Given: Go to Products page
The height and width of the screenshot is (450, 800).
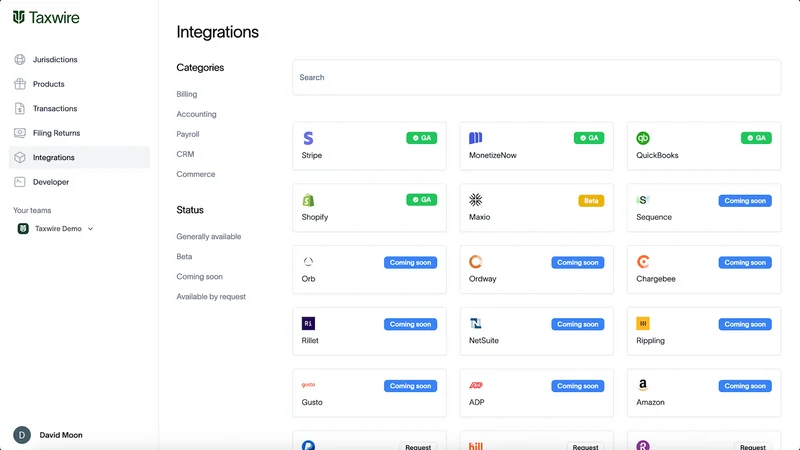Looking at the screenshot, I should pyautogui.click(x=79, y=84).
